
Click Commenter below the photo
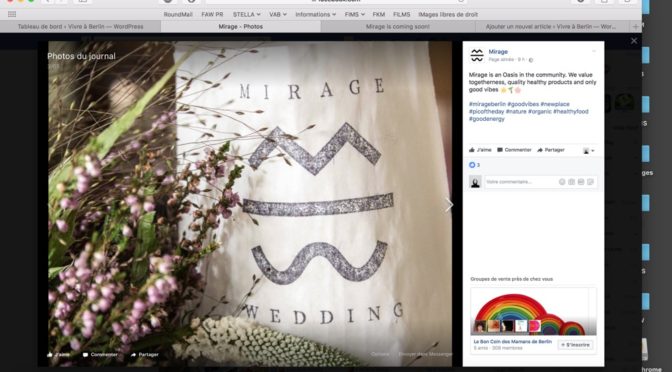coord(100,355)
